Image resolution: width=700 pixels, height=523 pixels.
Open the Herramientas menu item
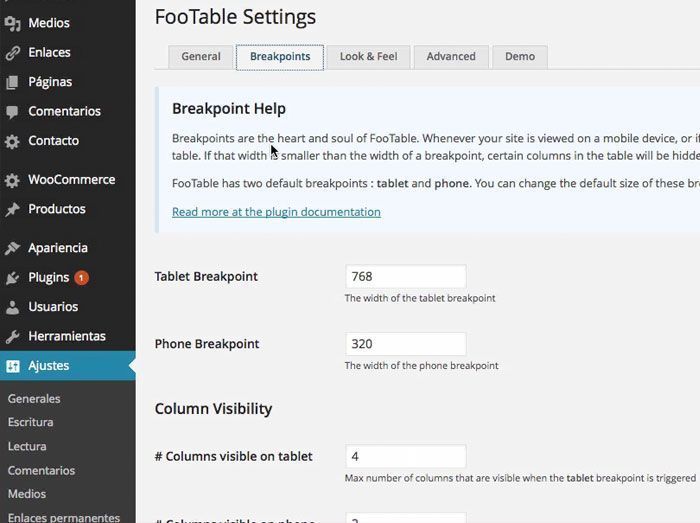tap(68, 336)
